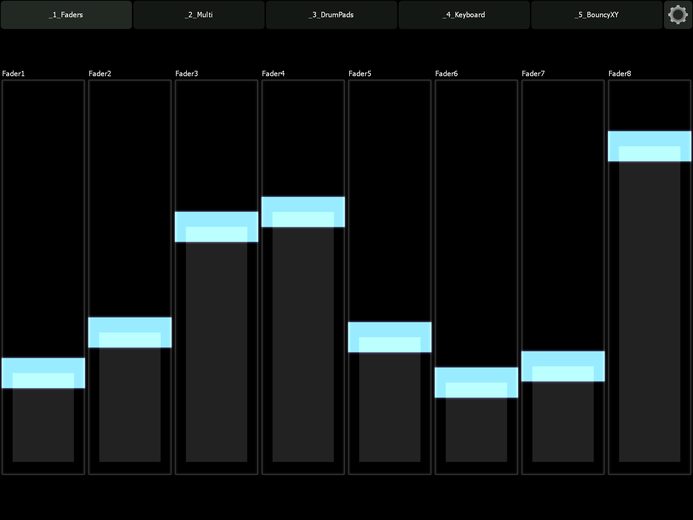This screenshot has height=520, width=693.
Task: Switch to the _2_Multi tab
Action: pos(199,15)
